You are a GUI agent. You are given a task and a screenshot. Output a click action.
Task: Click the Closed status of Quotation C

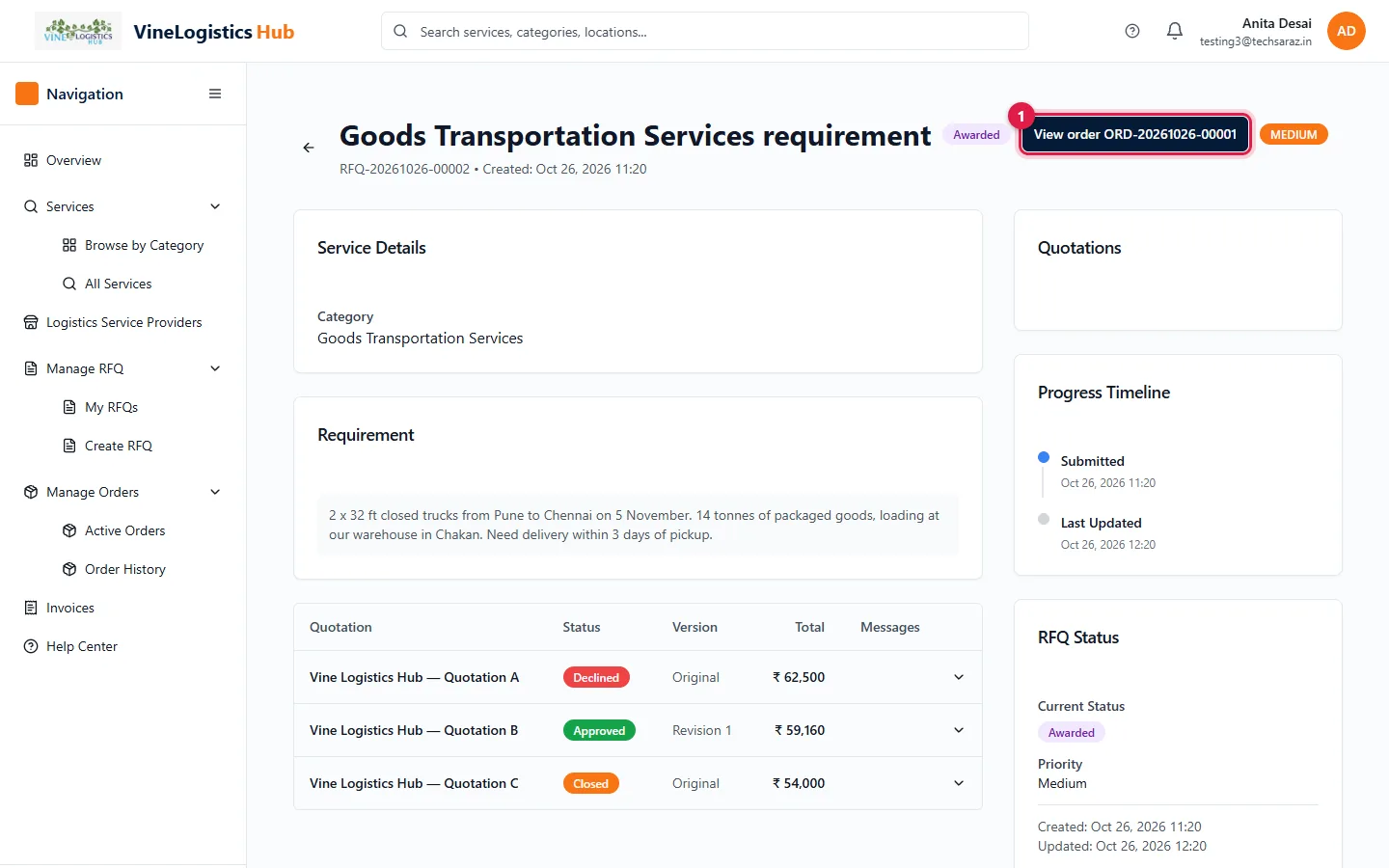click(x=590, y=784)
